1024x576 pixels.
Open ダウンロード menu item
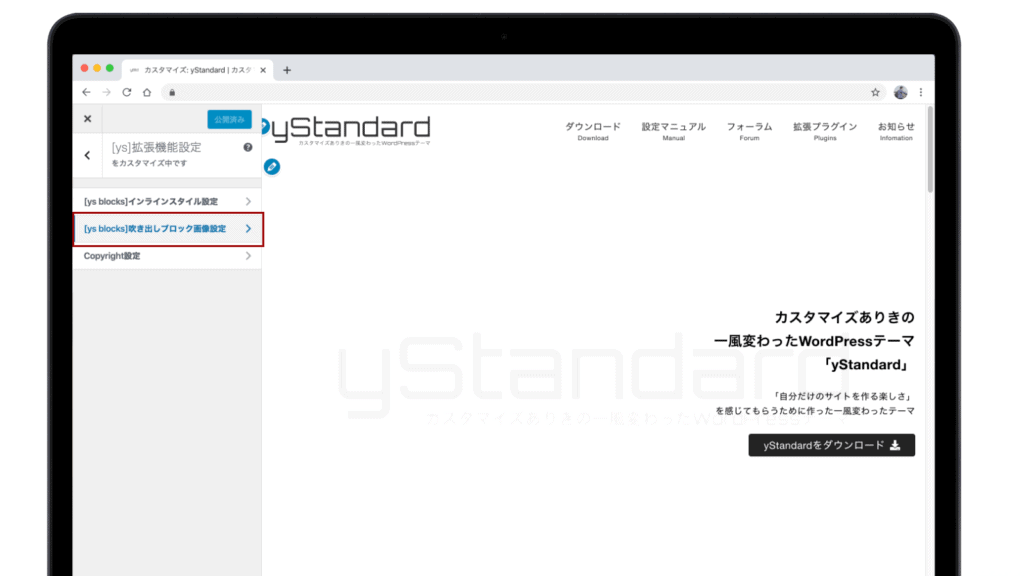tap(593, 131)
